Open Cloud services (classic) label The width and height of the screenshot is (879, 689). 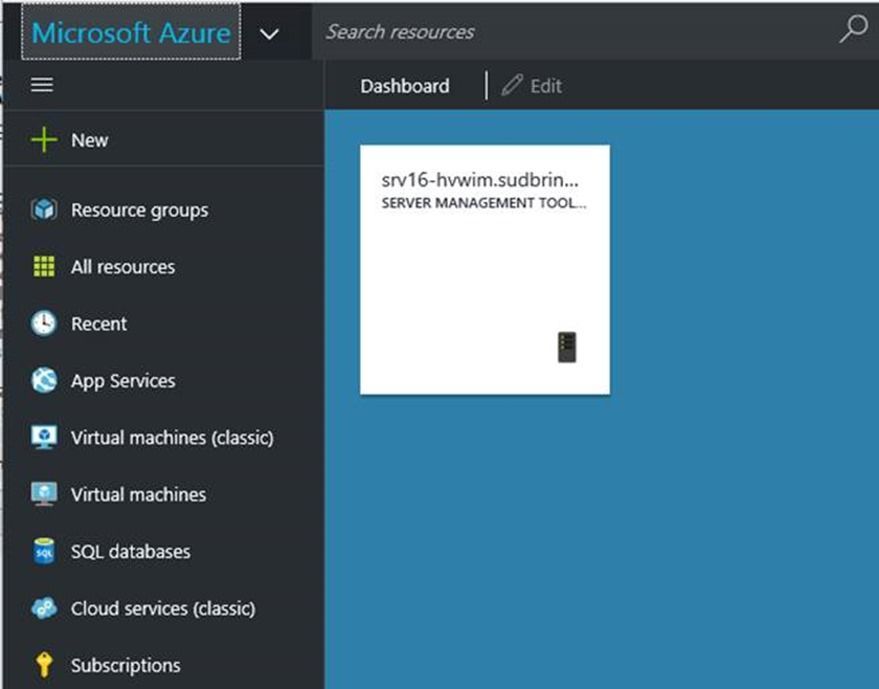tap(163, 608)
